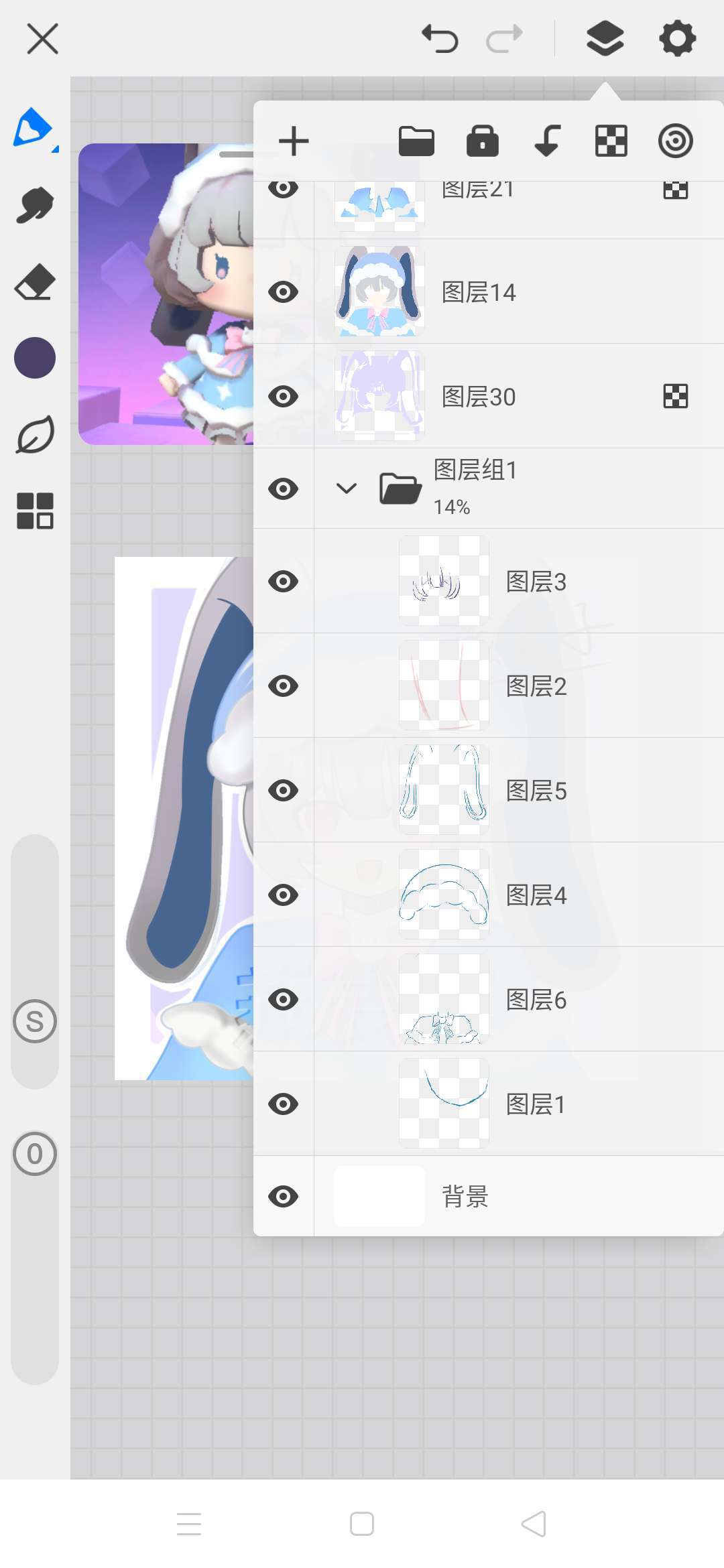
Task: Create a new layer group folder
Action: pyautogui.click(x=416, y=141)
